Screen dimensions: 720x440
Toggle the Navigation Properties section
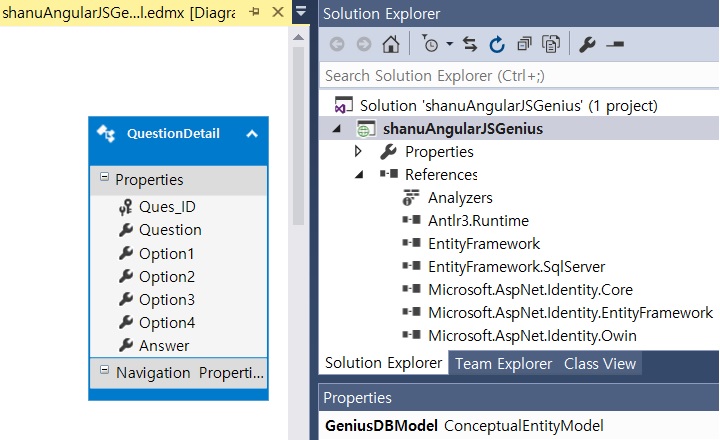(104, 372)
